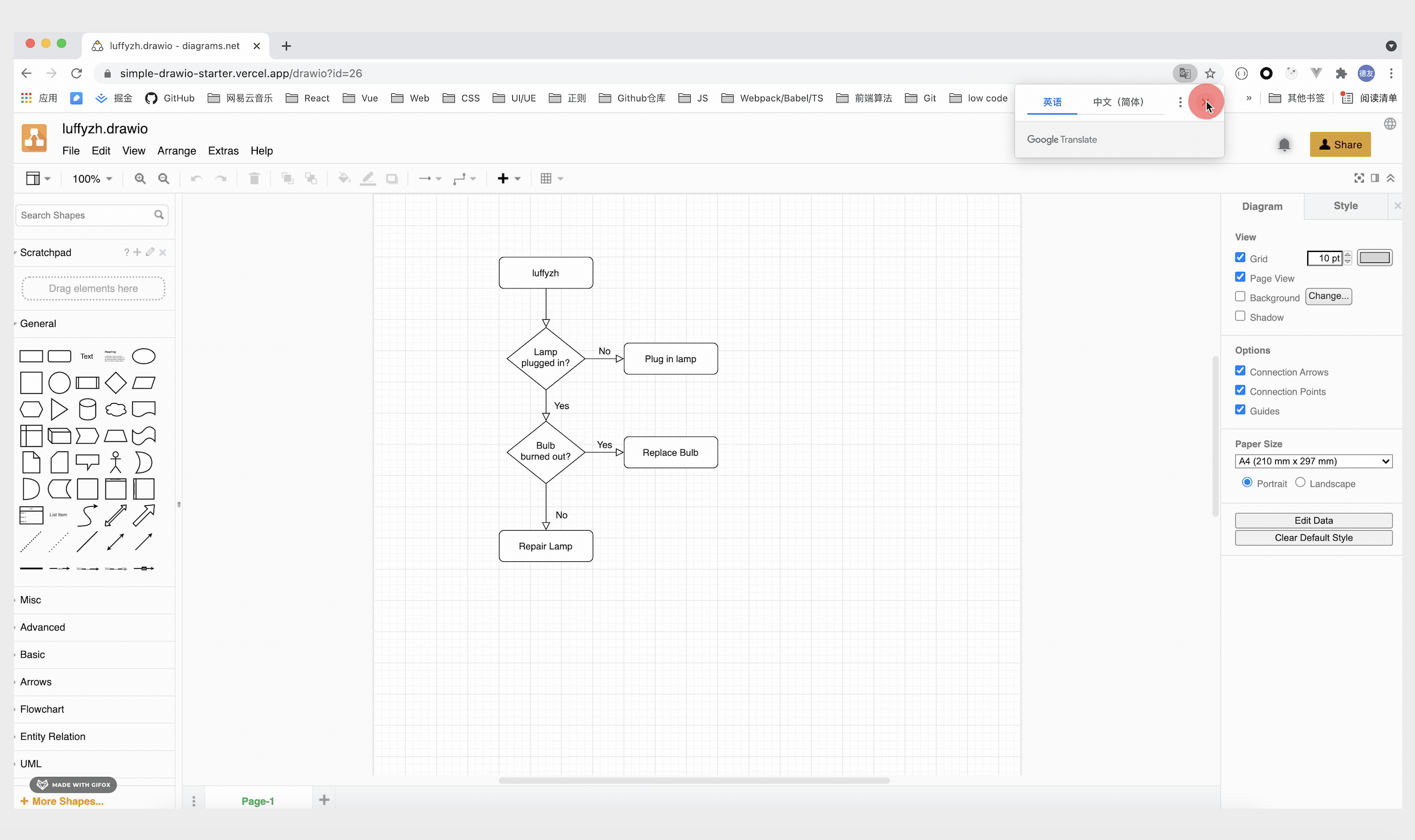Click the delete trash icon in toolbar
Image resolution: width=1415 pixels, height=840 pixels.
[x=254, y=178]
